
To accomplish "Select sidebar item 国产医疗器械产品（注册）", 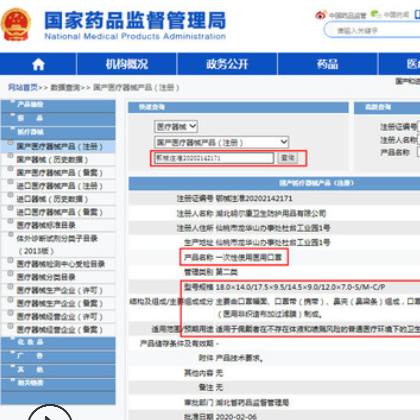I will [x=59, y=146].
